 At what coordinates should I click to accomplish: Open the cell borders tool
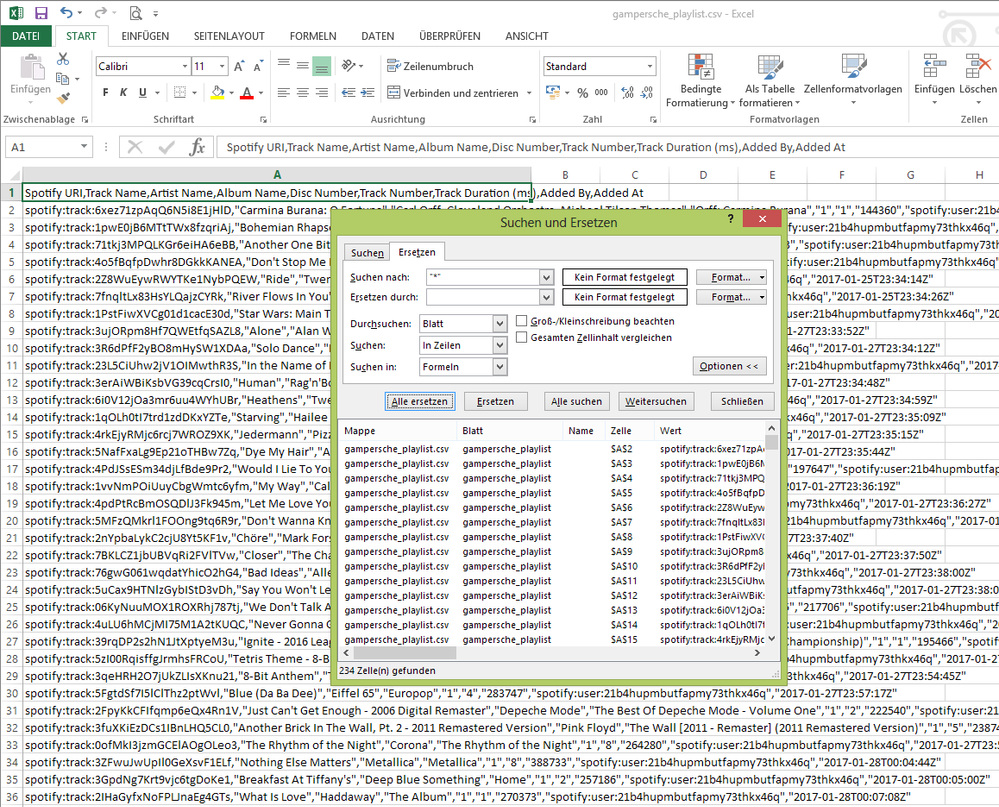180,93
